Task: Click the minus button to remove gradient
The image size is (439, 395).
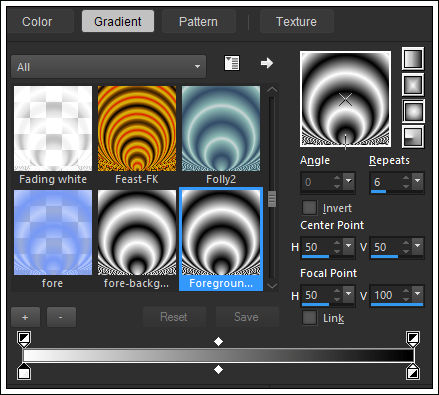Action: point(61,317)
